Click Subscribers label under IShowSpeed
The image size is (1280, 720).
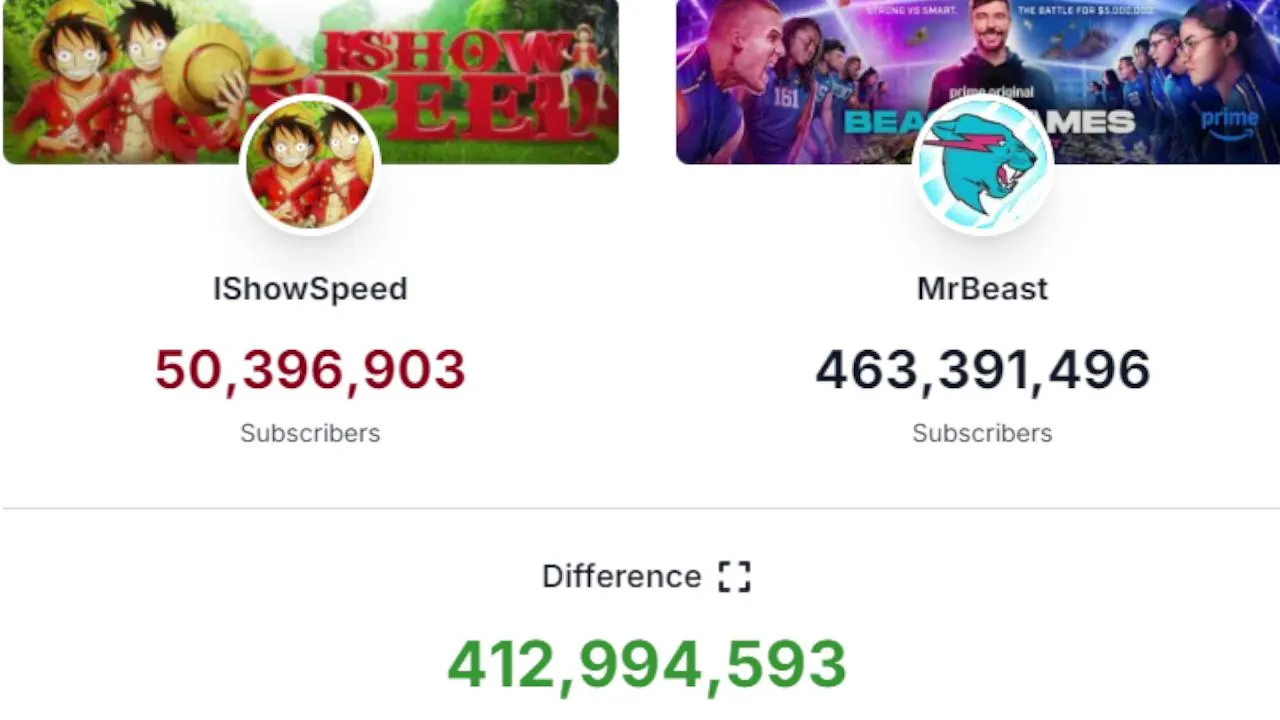point(310,433)
